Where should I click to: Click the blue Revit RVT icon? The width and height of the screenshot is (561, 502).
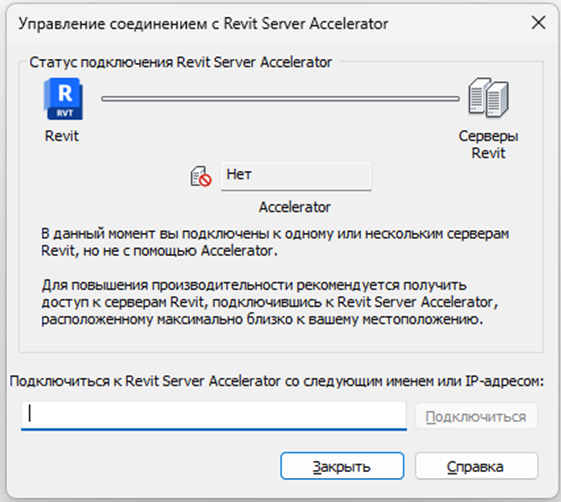[63, 99]
